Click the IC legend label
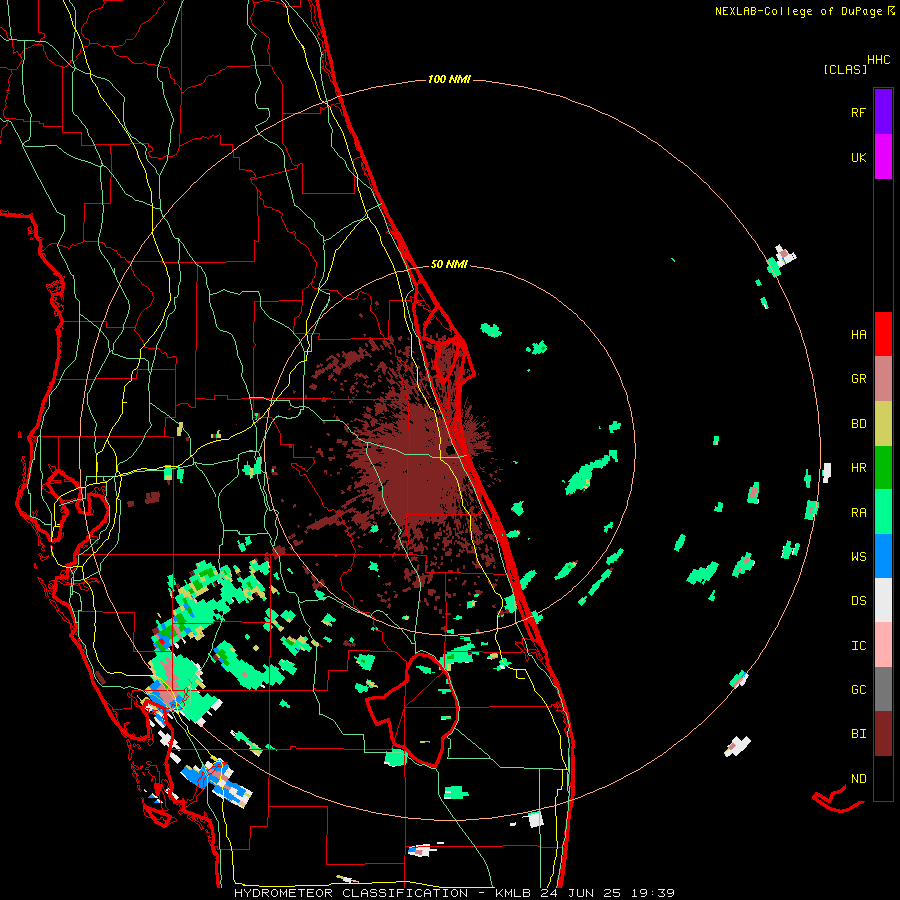 point(858,645)
